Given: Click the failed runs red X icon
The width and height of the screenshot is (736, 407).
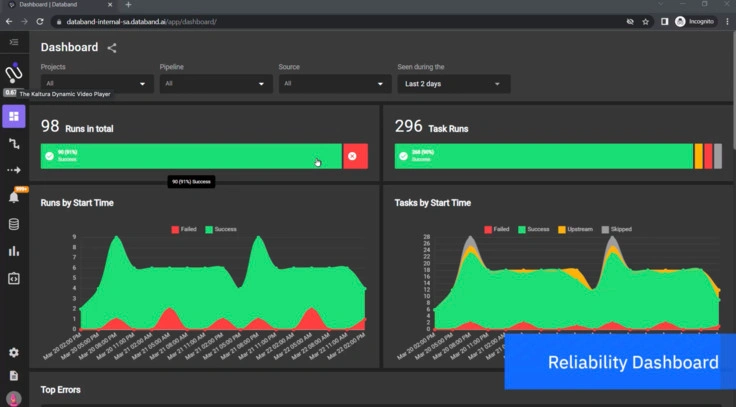Looking at the screenshot, I should point(355,156).
